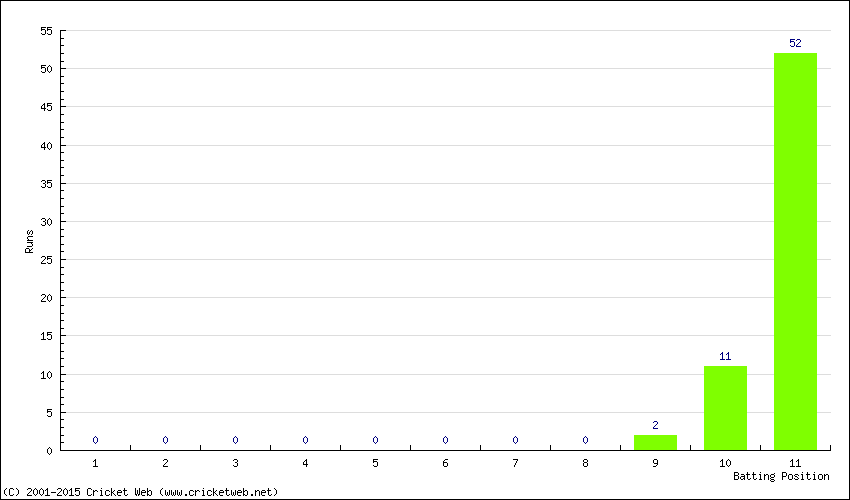
Task: Click the x-axis label for position 1
Action: click(x=95, y=463)
